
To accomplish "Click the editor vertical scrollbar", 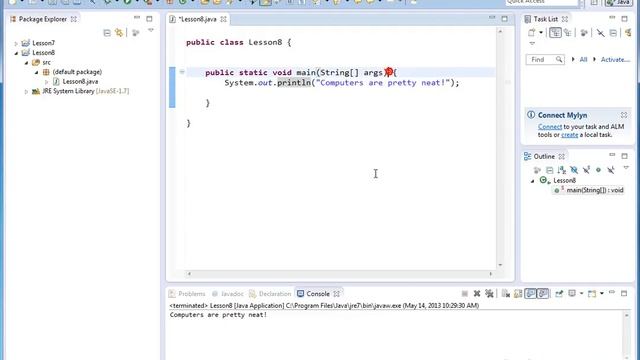I will 500,147.
